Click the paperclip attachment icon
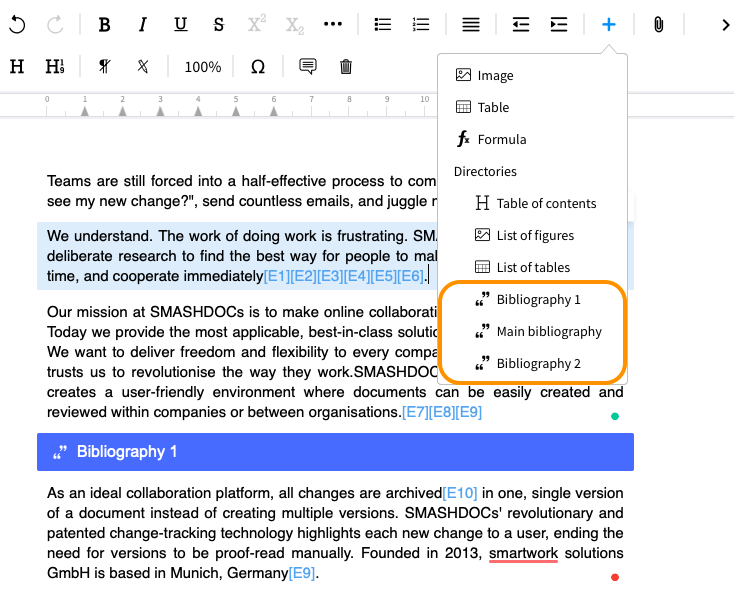The width and height of the screenshot is (734, 612). (658, 24)
